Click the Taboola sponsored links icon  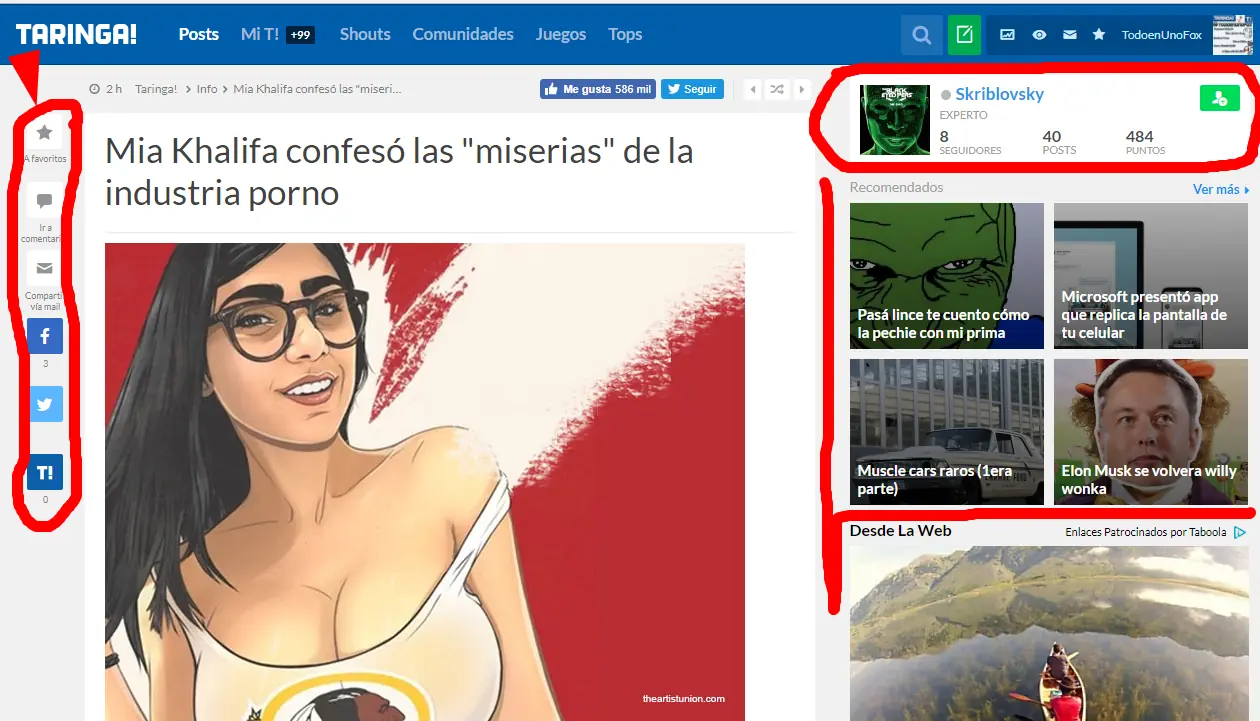click(1240, 532)
